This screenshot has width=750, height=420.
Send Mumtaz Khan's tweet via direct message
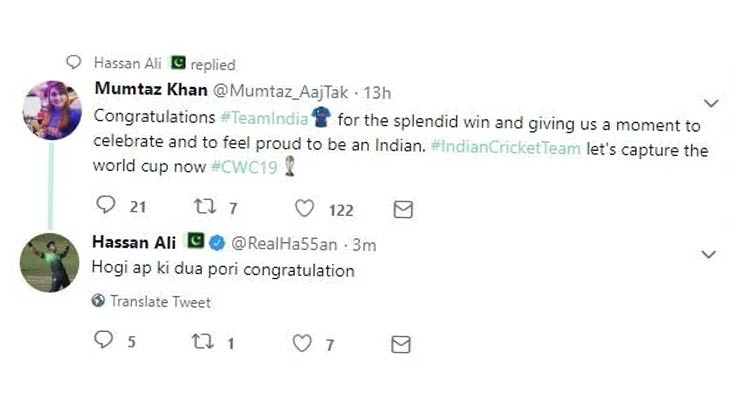click(x=403, y=209)
